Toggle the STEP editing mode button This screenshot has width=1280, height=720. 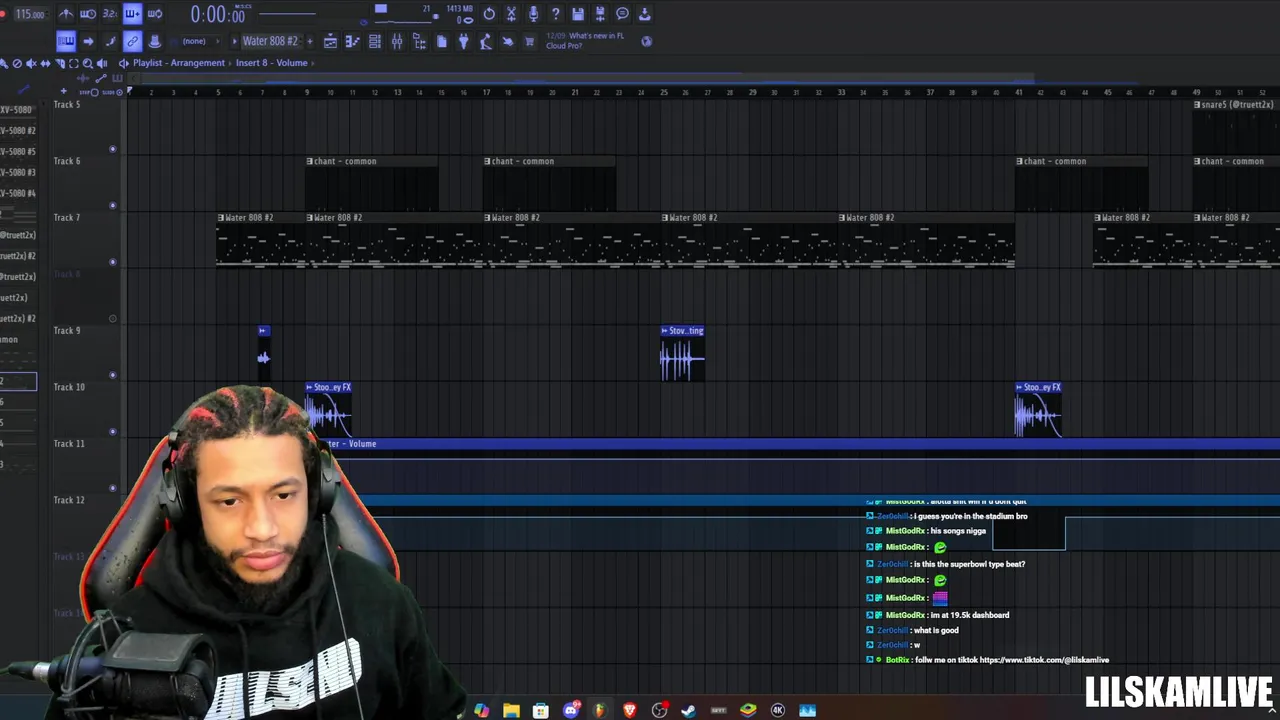[x=95, y=92]
